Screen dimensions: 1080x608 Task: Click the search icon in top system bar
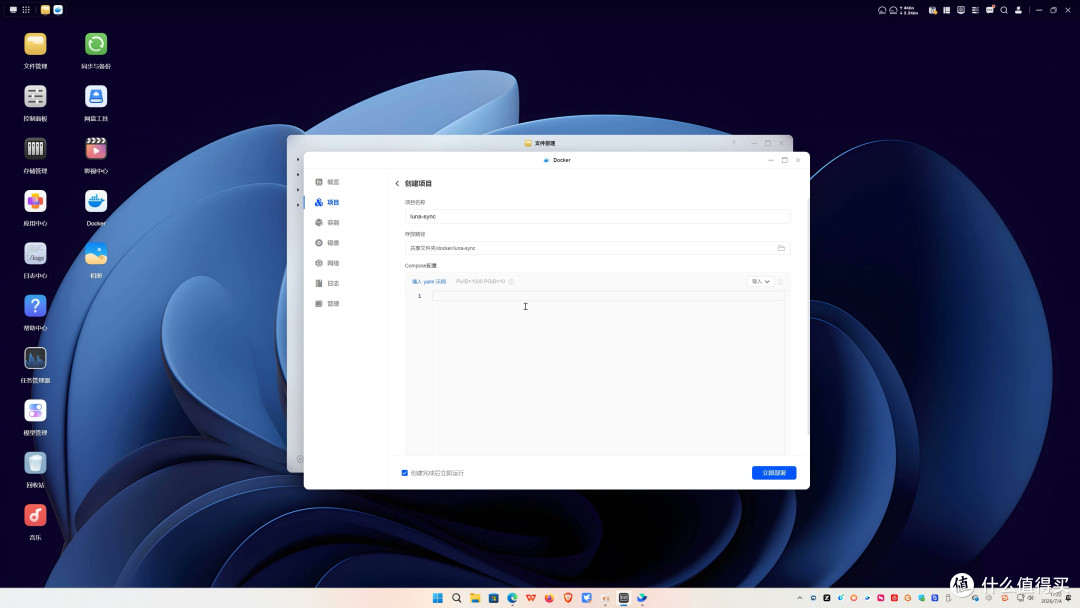(1004, 10)
